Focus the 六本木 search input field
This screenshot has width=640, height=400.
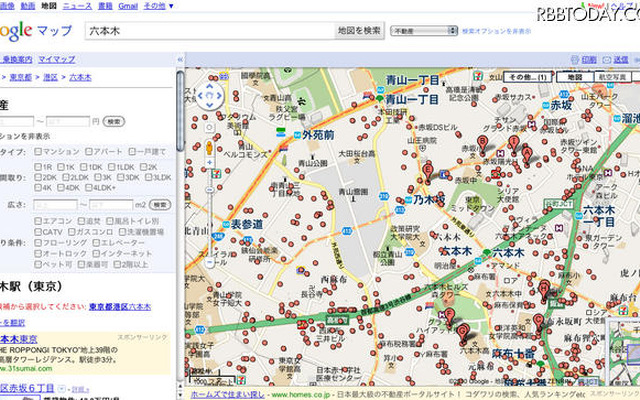(210, 31)
